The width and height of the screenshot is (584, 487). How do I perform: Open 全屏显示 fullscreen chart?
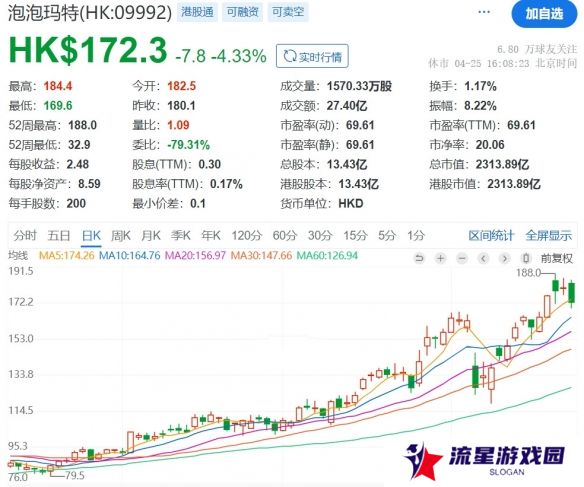(549, 235)
